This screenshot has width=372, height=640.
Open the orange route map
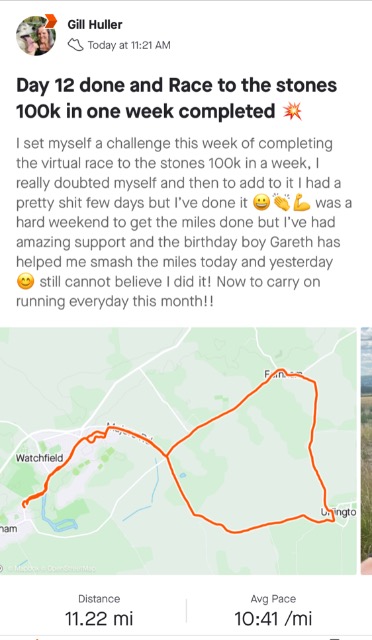(x=178, y=451)
